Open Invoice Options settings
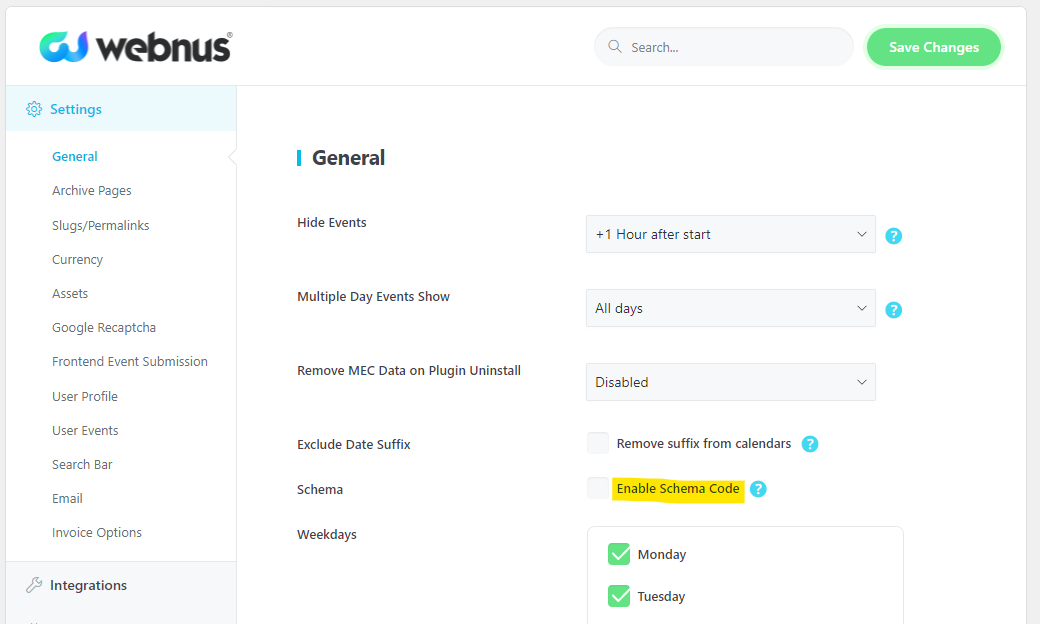 click(97, 532)
